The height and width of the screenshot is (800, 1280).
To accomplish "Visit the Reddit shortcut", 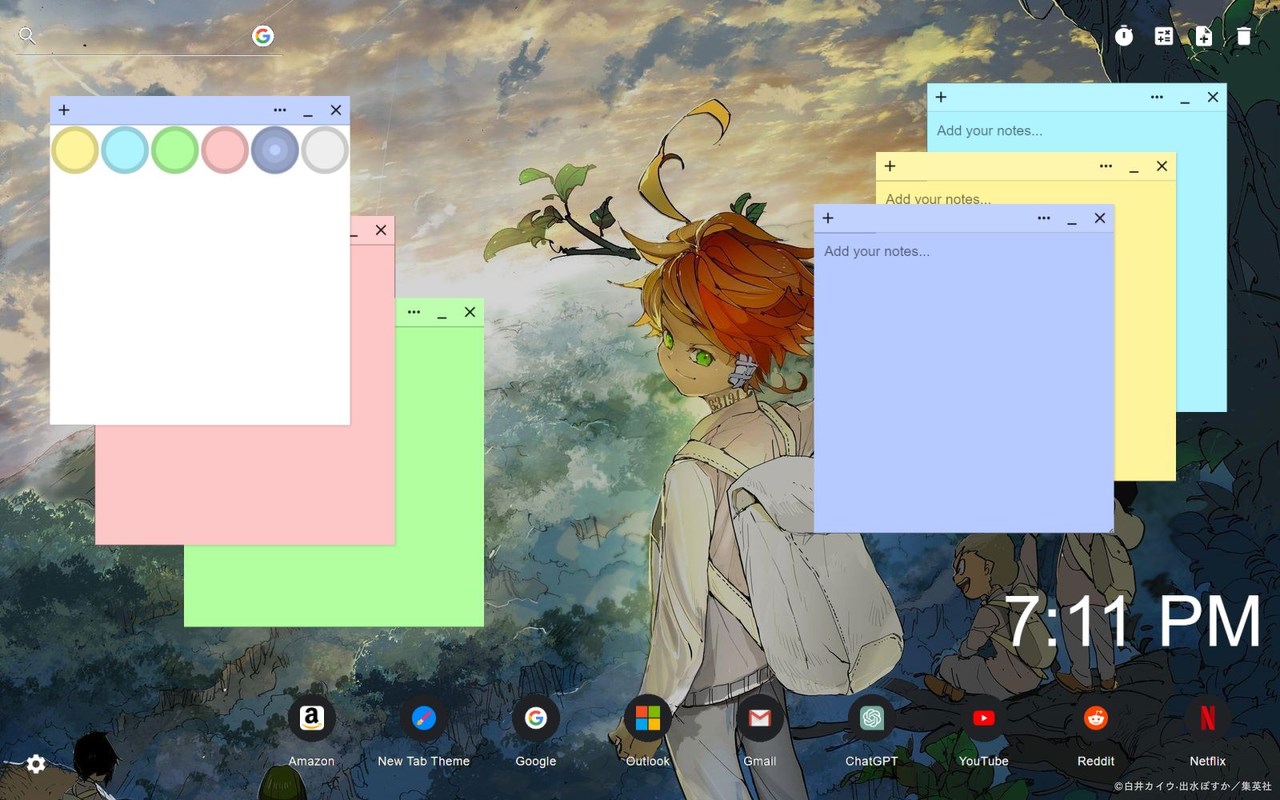I will coord(1096,718).
